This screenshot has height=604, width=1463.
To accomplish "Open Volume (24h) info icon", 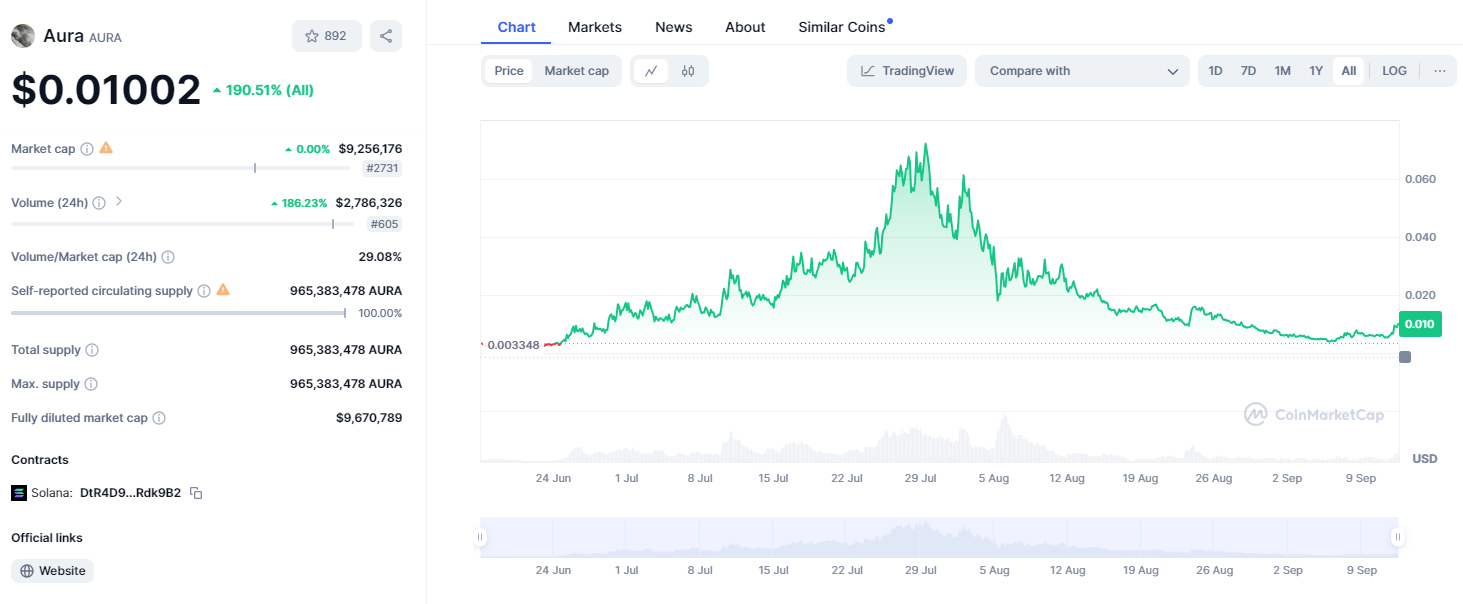I will pyautogui.click(x=99, y=203).
